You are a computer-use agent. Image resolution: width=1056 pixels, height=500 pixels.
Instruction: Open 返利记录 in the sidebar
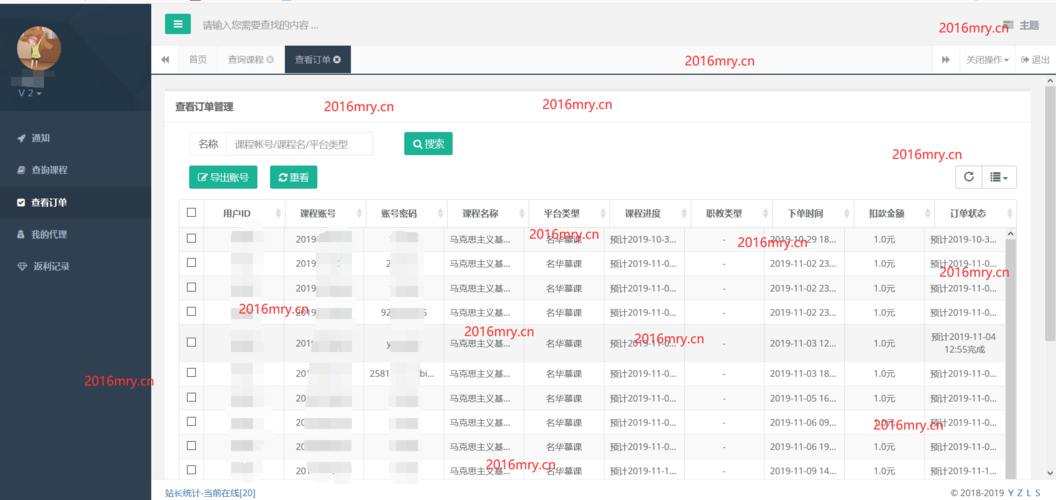tap(51, 266)
